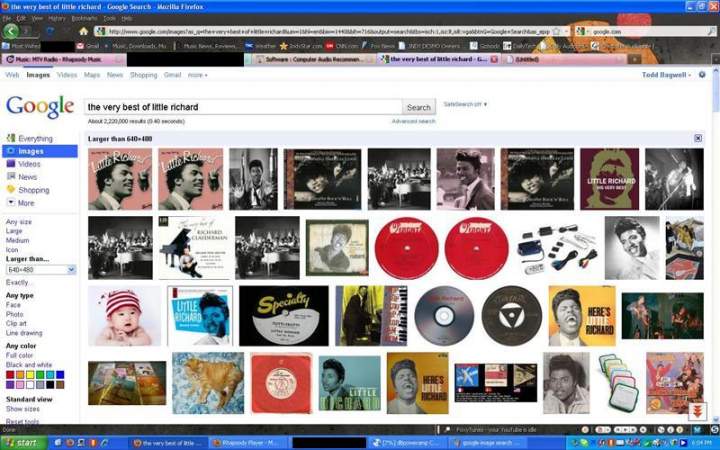This screenshot has width=720, height=450.
Task: Pick the black color swatch
Action: [x=50, y=384]
